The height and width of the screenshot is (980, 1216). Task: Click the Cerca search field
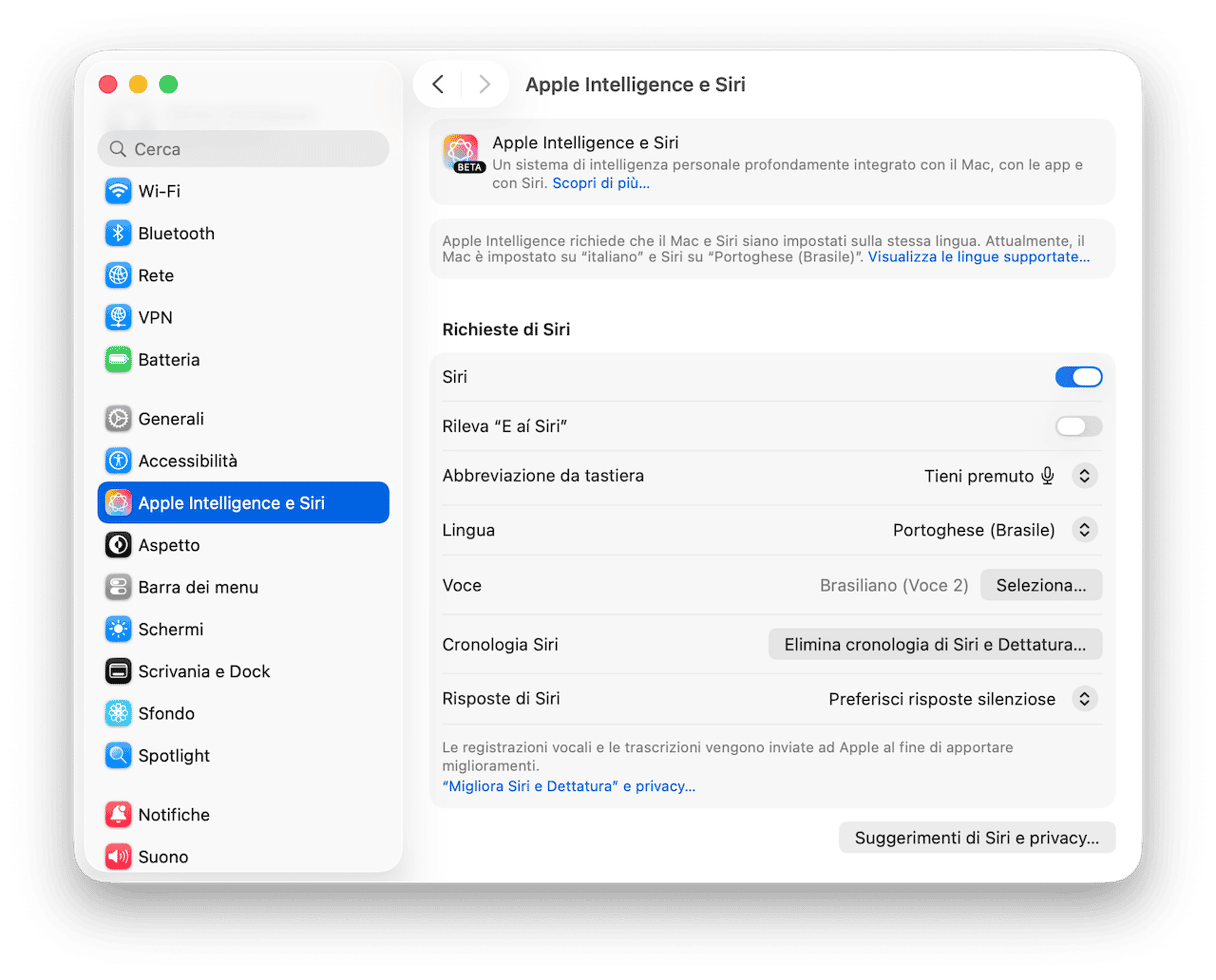[x=243, y=149]
